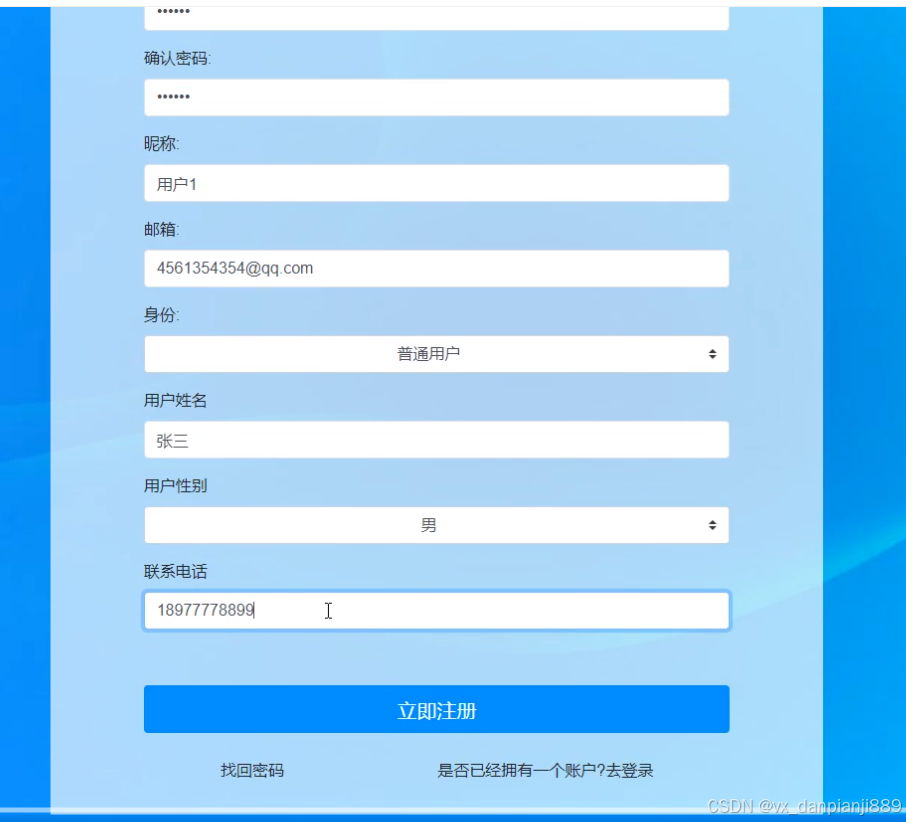Click the 邮箱 field with 4561354354@qq.com

point(436,268)
